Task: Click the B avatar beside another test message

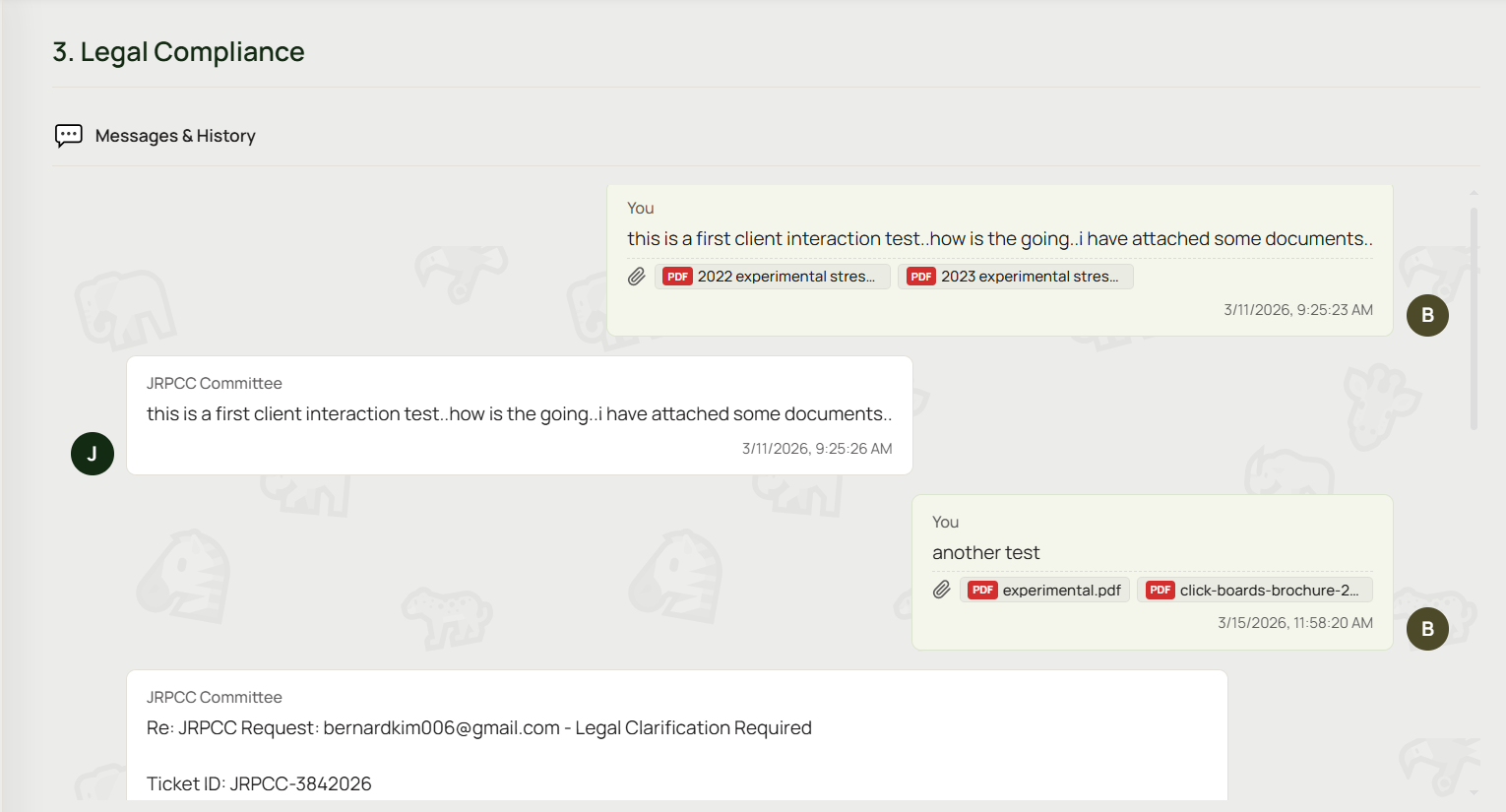Action: [1427, 629]
